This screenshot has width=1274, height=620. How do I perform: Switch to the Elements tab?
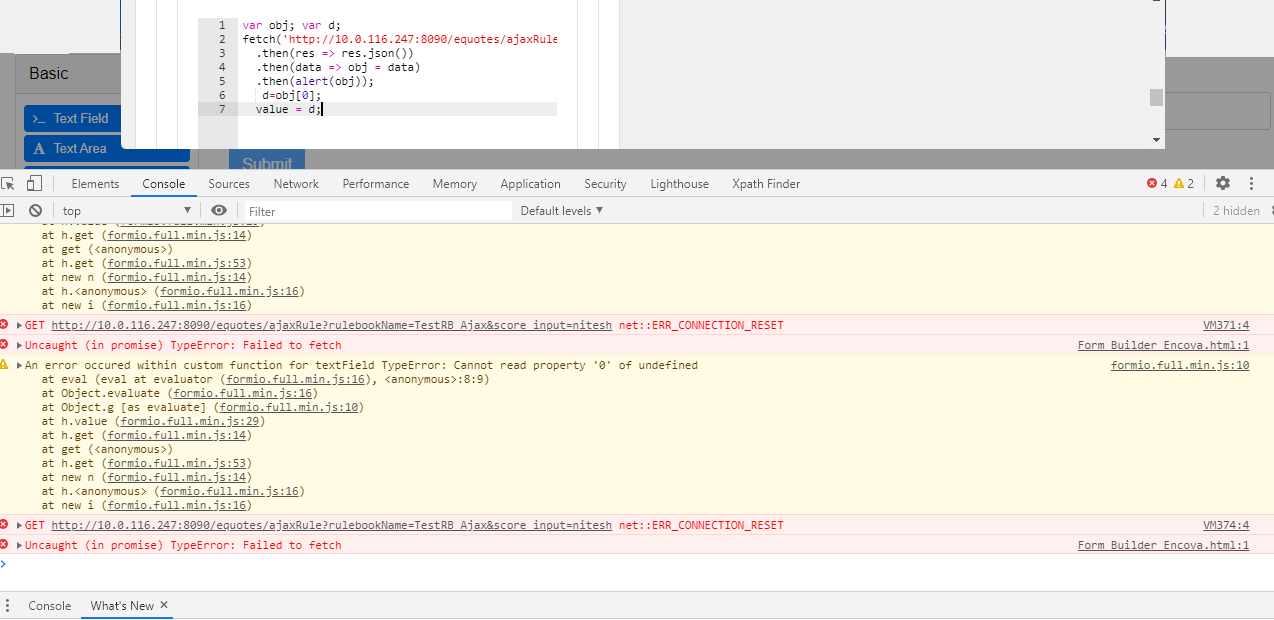pyautogui.click(x=95, y=183)
